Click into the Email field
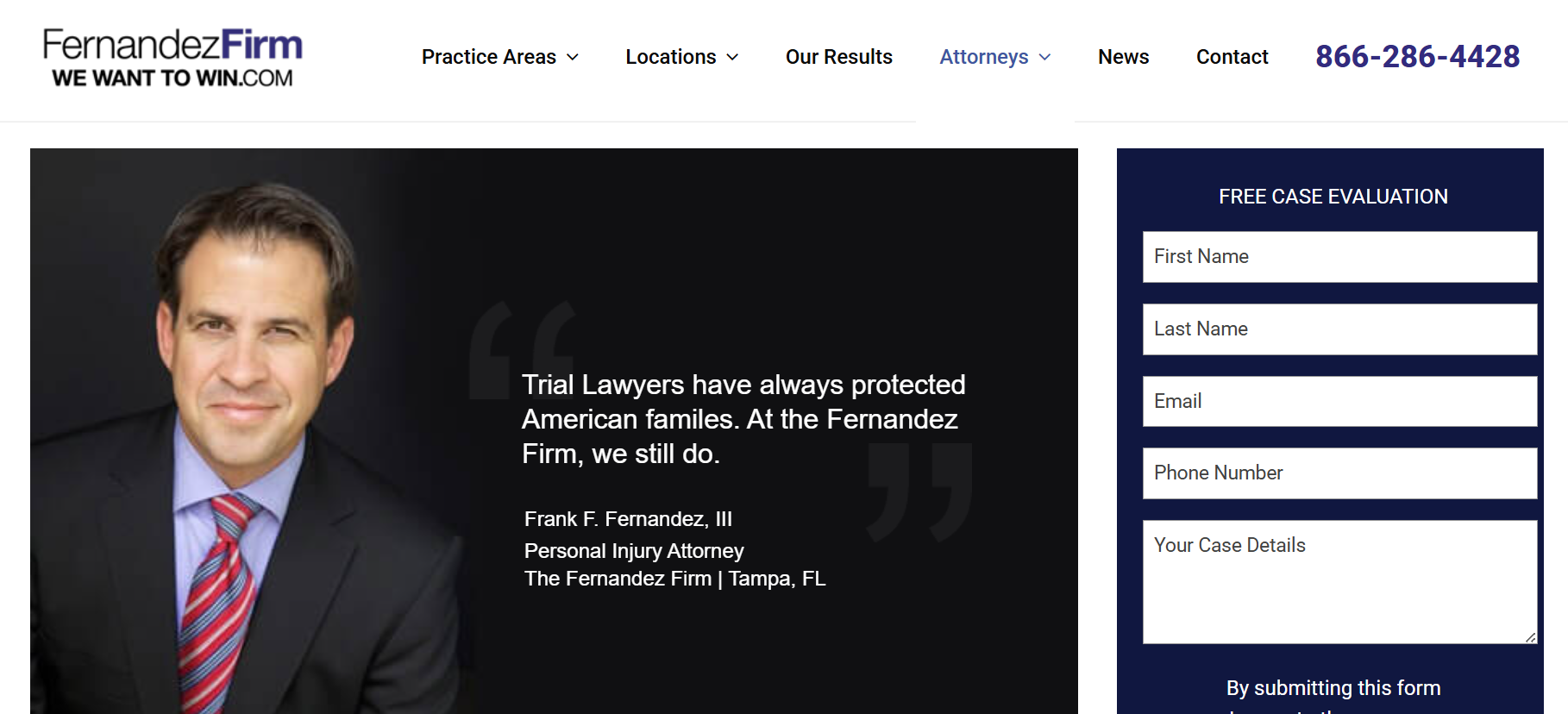Image resolution: width=1568 pixels, height=714 pixels. tap(1339, 401)
